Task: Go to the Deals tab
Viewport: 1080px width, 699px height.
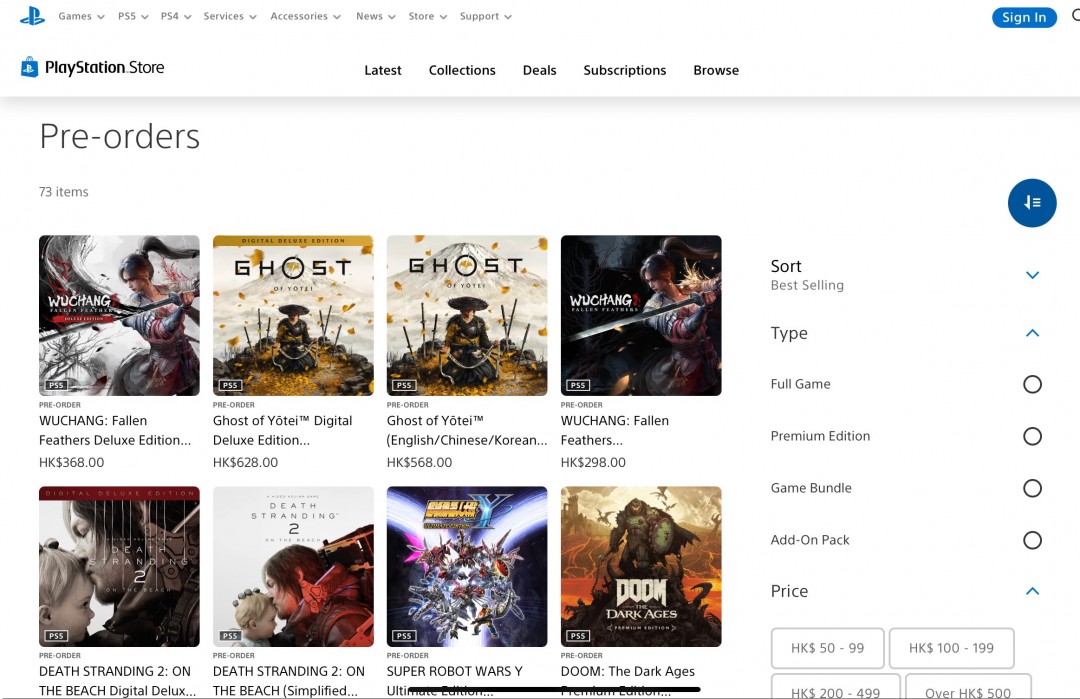Action: pyautogui.click(x=539, y=70)
